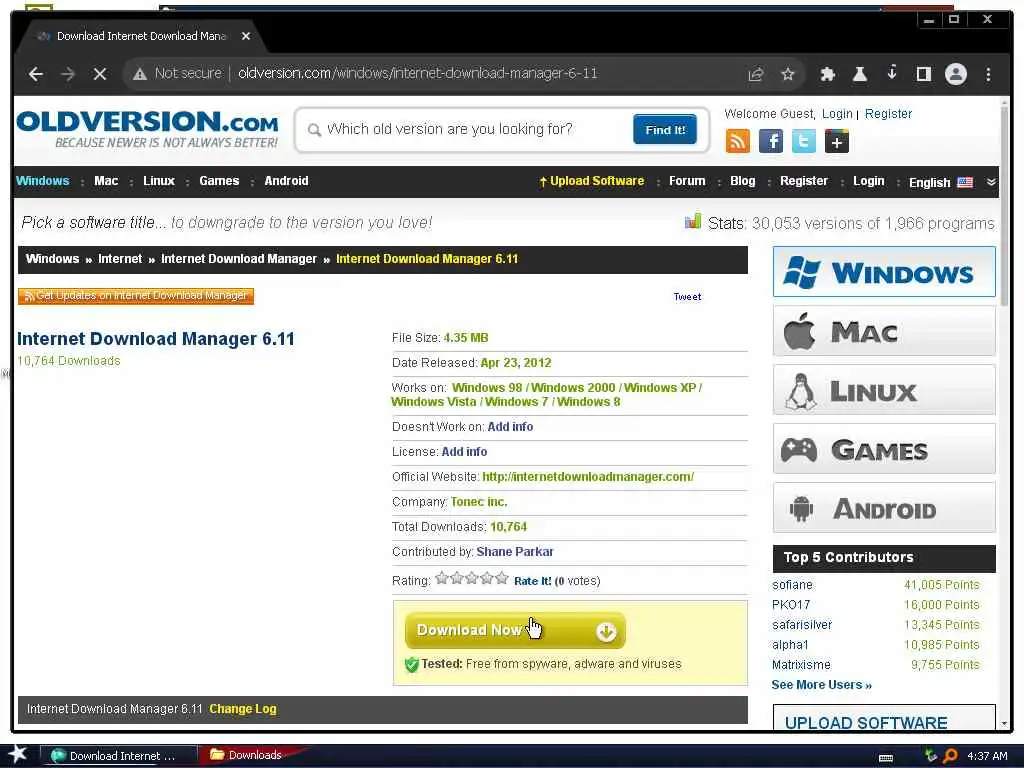Image resolution: width=1024 pixels, height=768 pixels.
Task: Click the browser forward arrow
Action: coord(68,74)
